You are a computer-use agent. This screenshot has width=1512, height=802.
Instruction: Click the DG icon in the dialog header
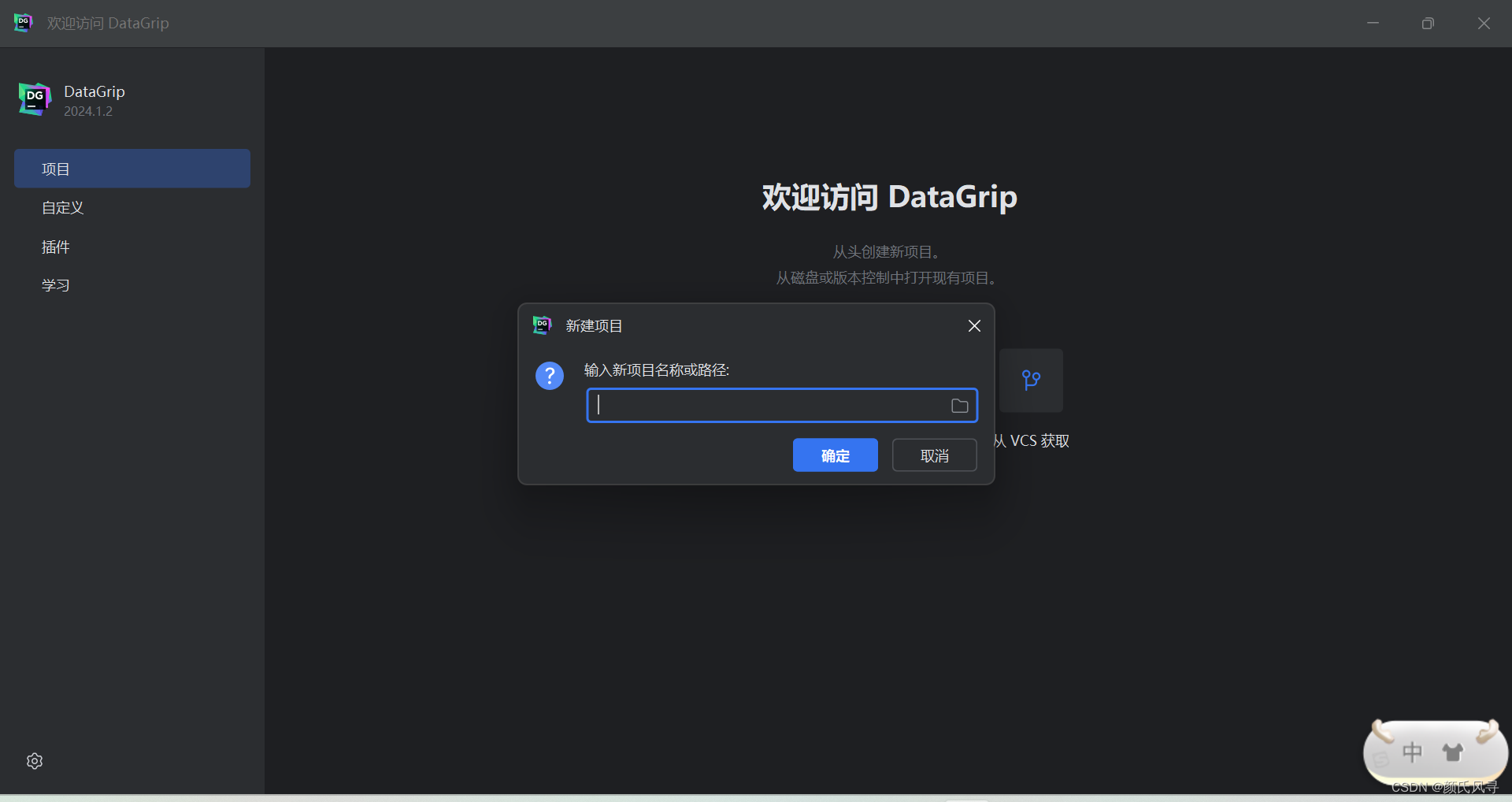pyautogui.click(x=541, y=325)
